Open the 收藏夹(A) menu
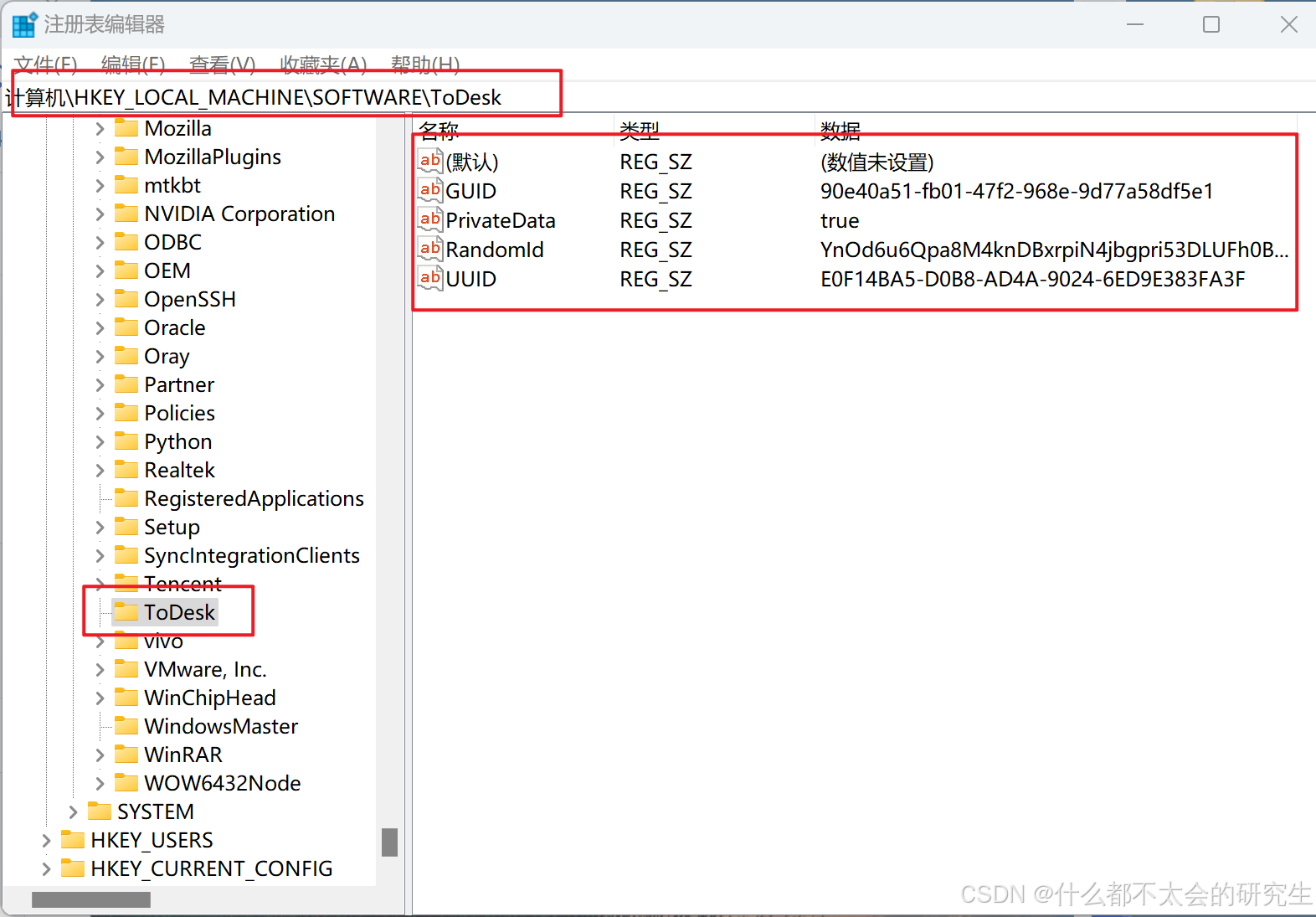This screenshot has width=1316, height=917. point(323,64)
